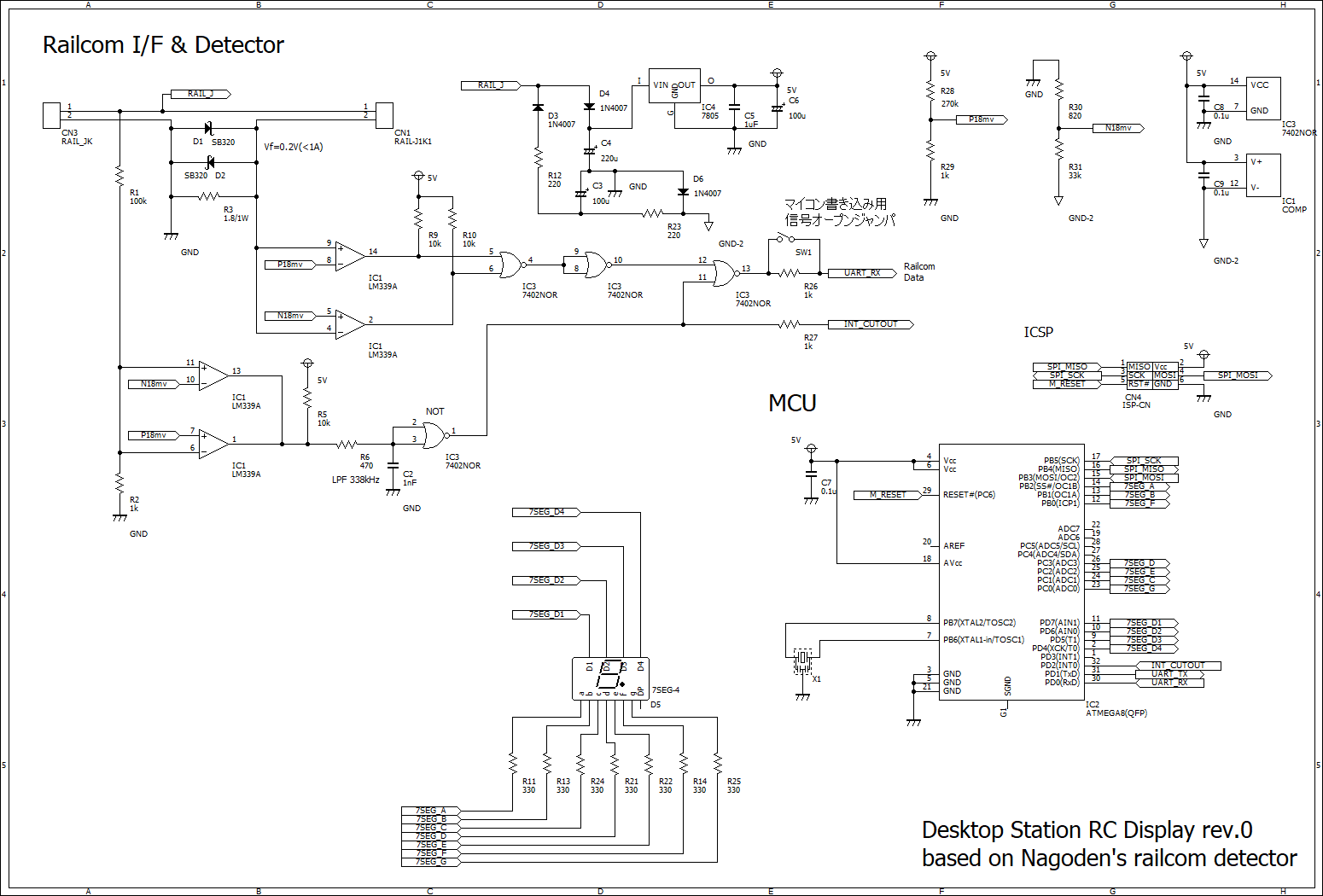
Task: Click the Railcom I/F & Detector title
Action: pyautogui.click(x=163, y=45)
